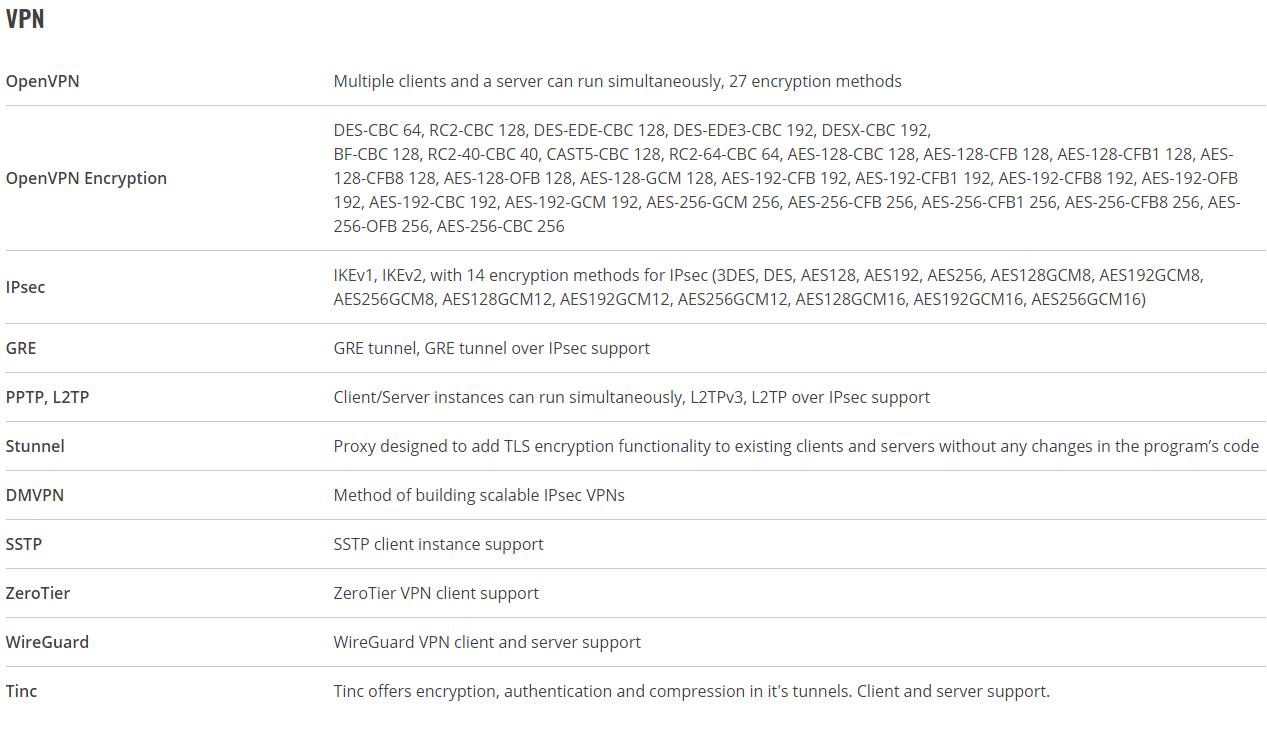Click the SSTP row label

(x=24, y=544)
